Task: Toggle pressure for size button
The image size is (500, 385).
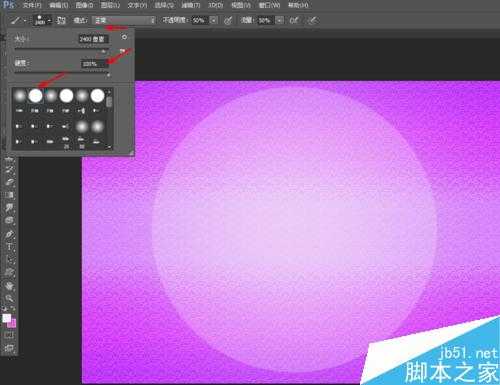Action: pos(312,20)
